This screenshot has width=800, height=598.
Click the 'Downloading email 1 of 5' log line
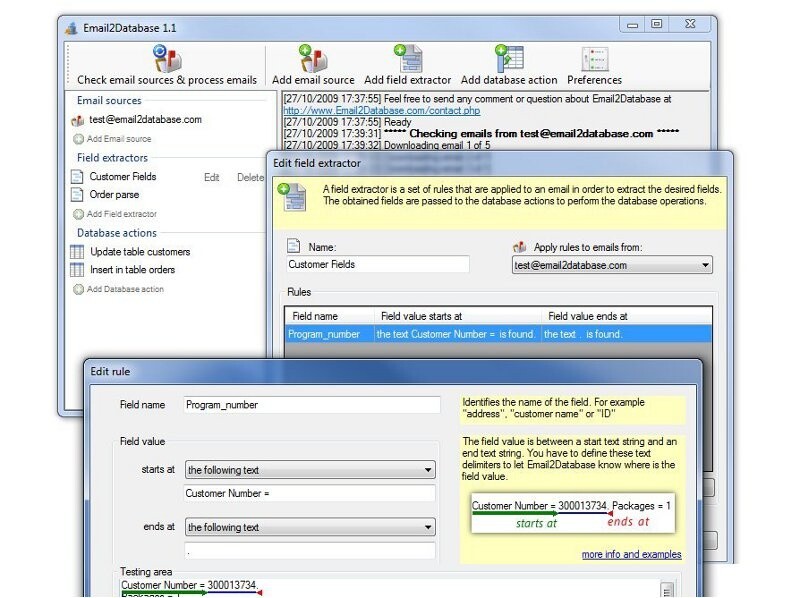click(387, 145)
